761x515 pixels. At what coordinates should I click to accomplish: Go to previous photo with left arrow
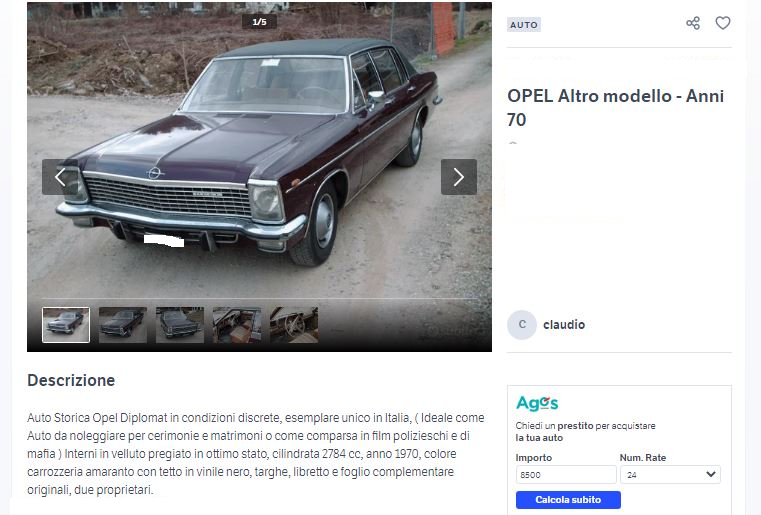pos(60,177)
